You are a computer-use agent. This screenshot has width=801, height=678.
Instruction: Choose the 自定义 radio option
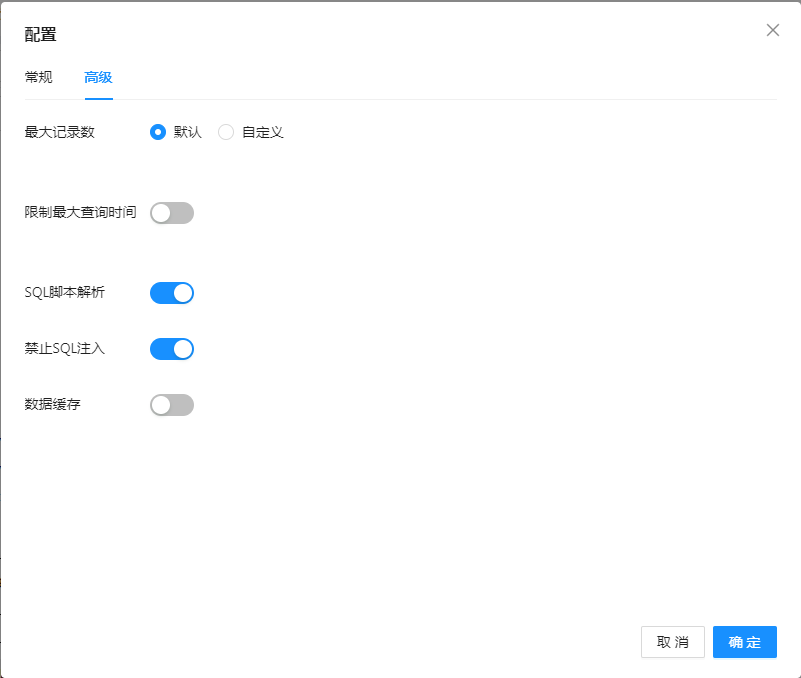click(226, 132)
